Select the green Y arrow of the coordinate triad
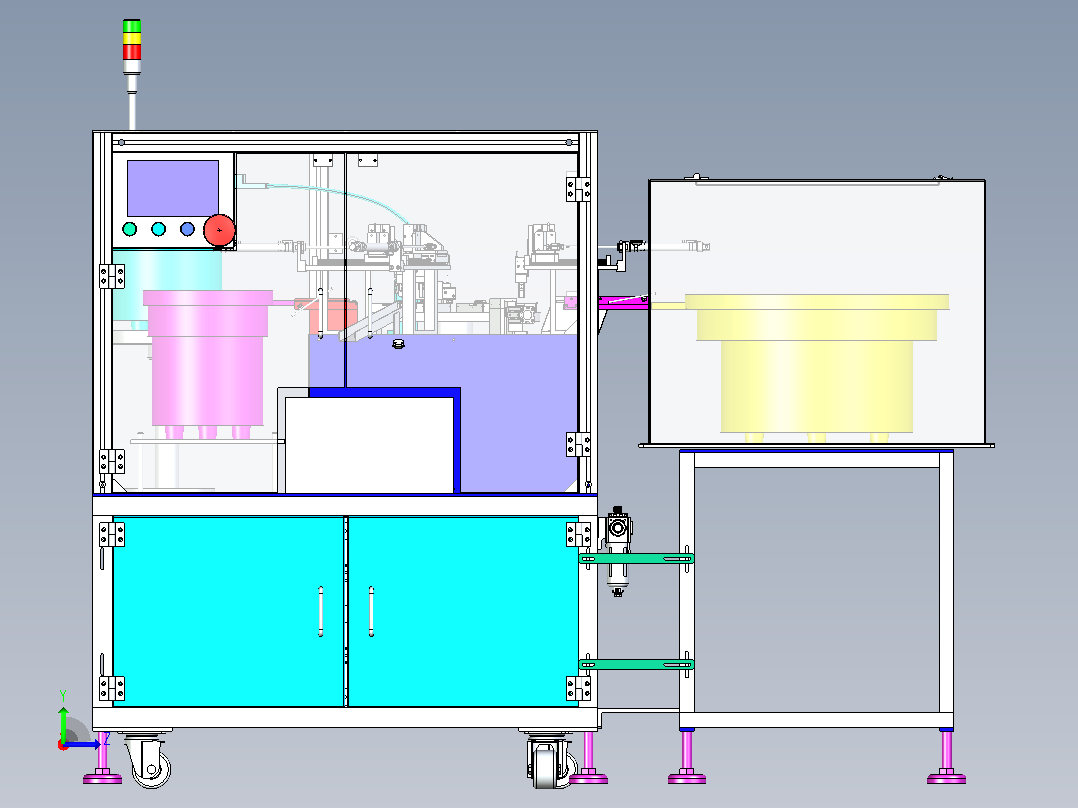The height and width of the screenshot is (808, 1078). (x=63, y=725)
